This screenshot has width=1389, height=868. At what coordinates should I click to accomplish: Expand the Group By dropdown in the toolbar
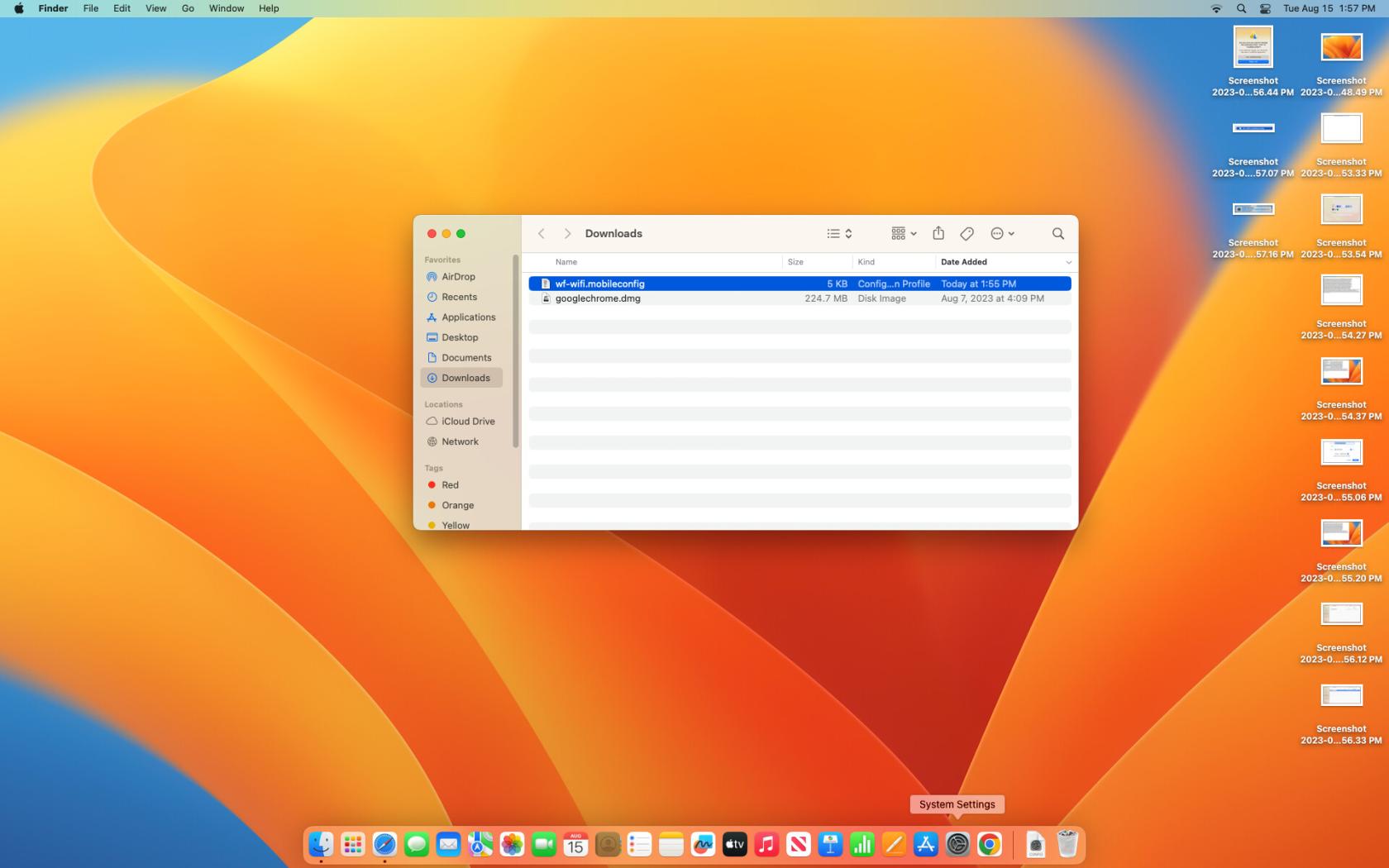pyautogui.click(x=904, y=234)
